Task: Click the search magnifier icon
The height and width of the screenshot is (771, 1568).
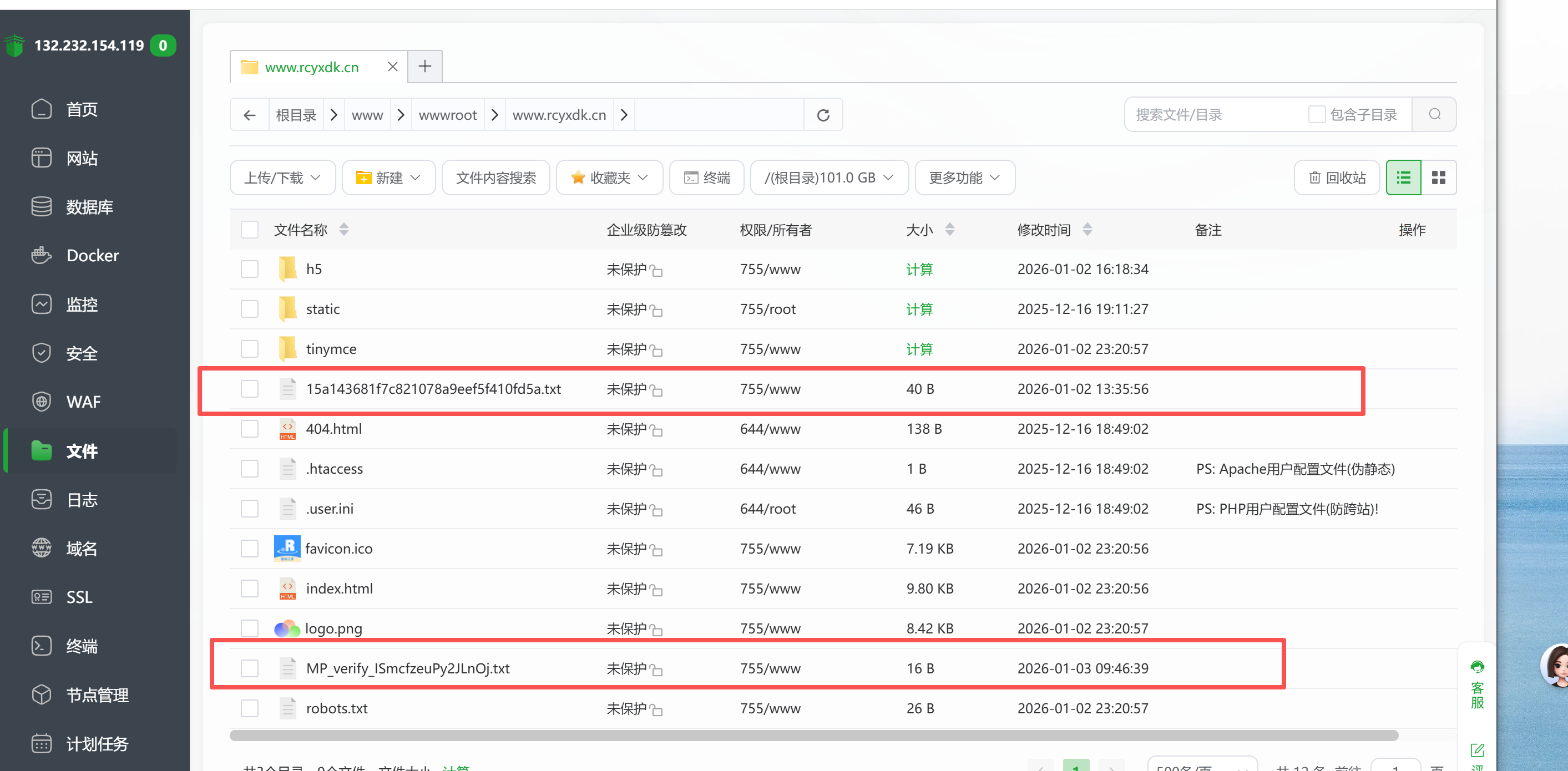Action: [x=1434, y=114]
